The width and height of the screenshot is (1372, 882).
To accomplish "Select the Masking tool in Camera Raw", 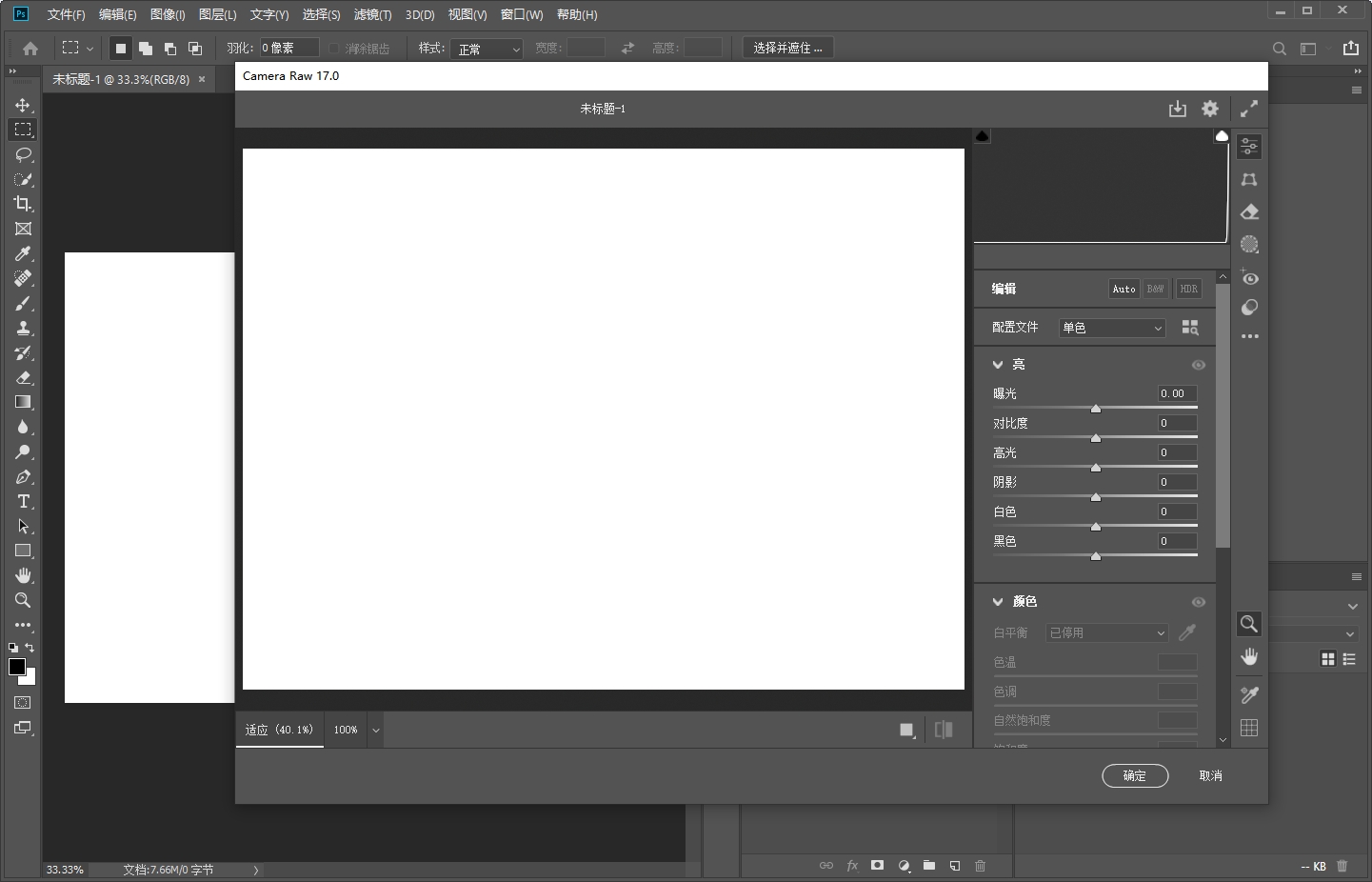I will pyautogui.click(x=1250, y=245).
